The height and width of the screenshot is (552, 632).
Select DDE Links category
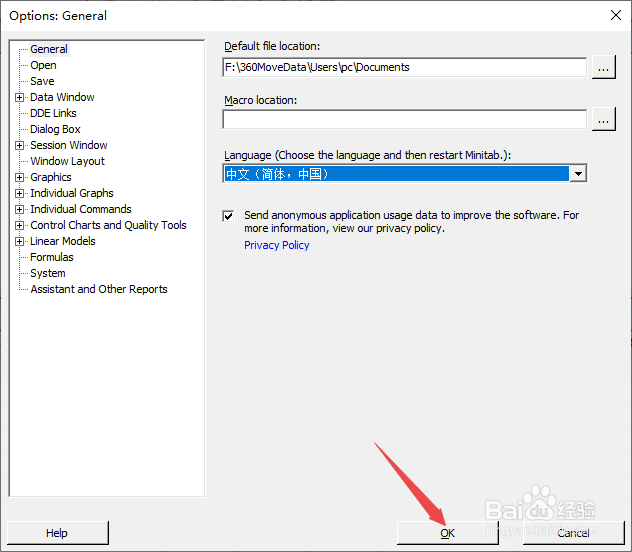pyautogui.click(x=53, y=113)
